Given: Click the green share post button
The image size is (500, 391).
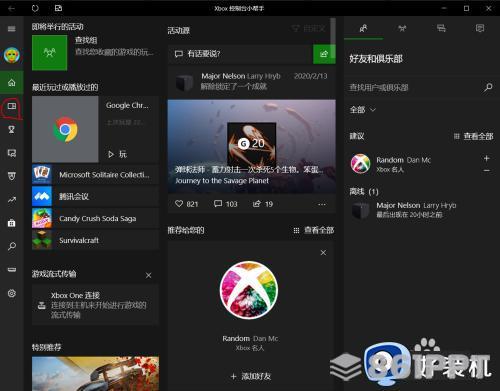Looking at the screenshot, I should click(324, 54).
